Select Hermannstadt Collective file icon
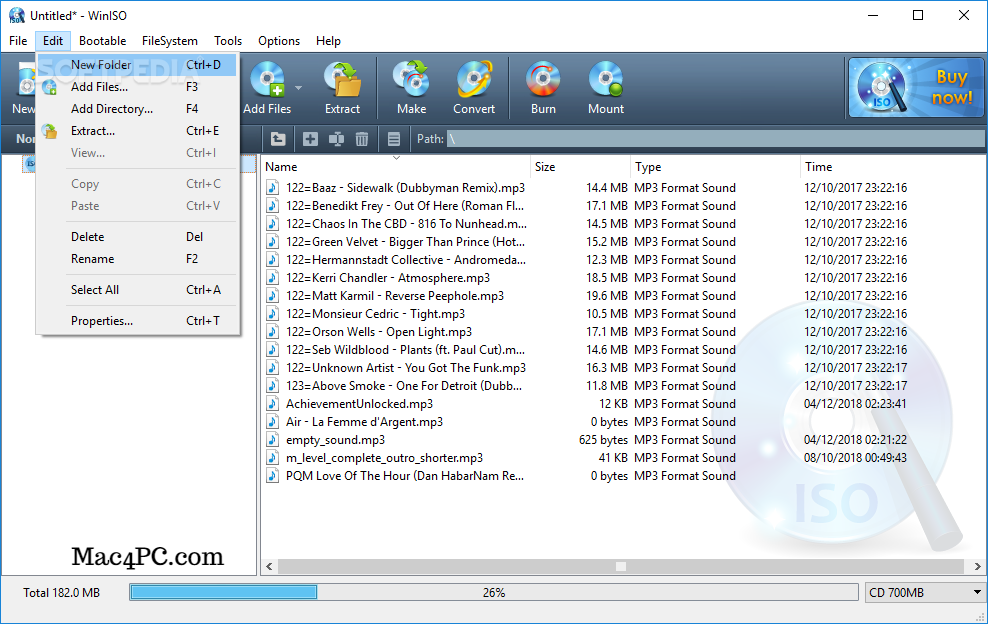The height and width of the screenshot is (624, 988). [x=272, y=260]
